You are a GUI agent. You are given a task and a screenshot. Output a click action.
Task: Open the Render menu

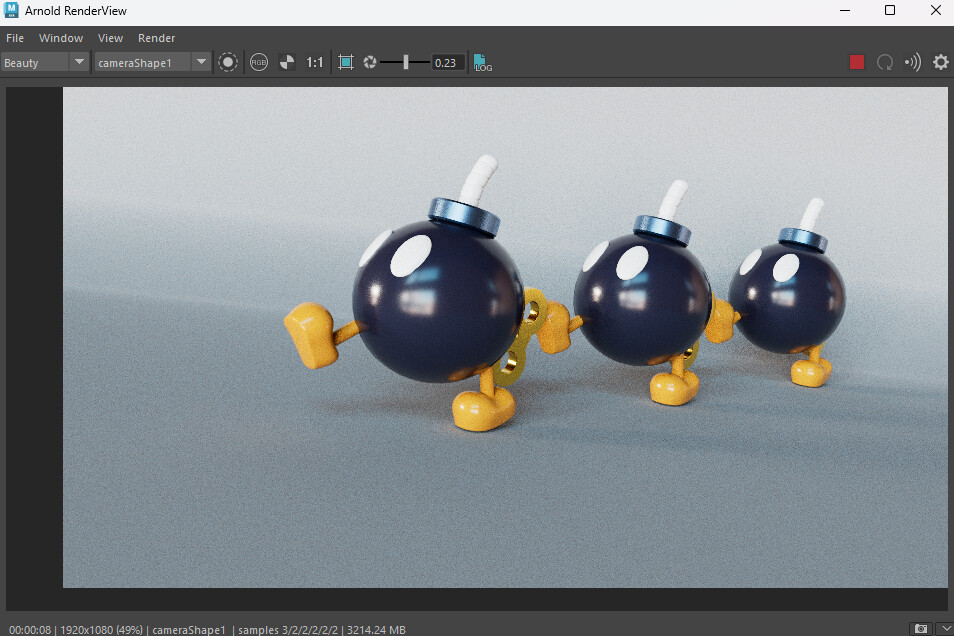pos(156,38)
